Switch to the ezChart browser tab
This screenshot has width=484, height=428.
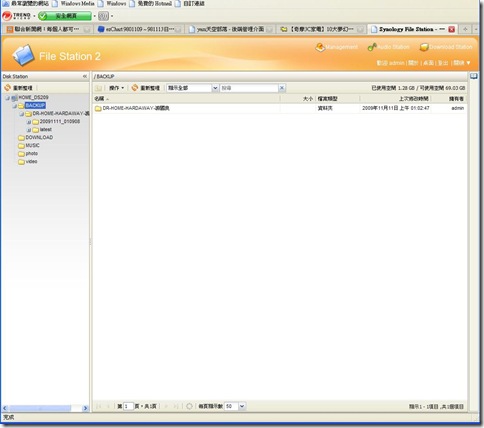pyautogui.click(x=139, y=29)
